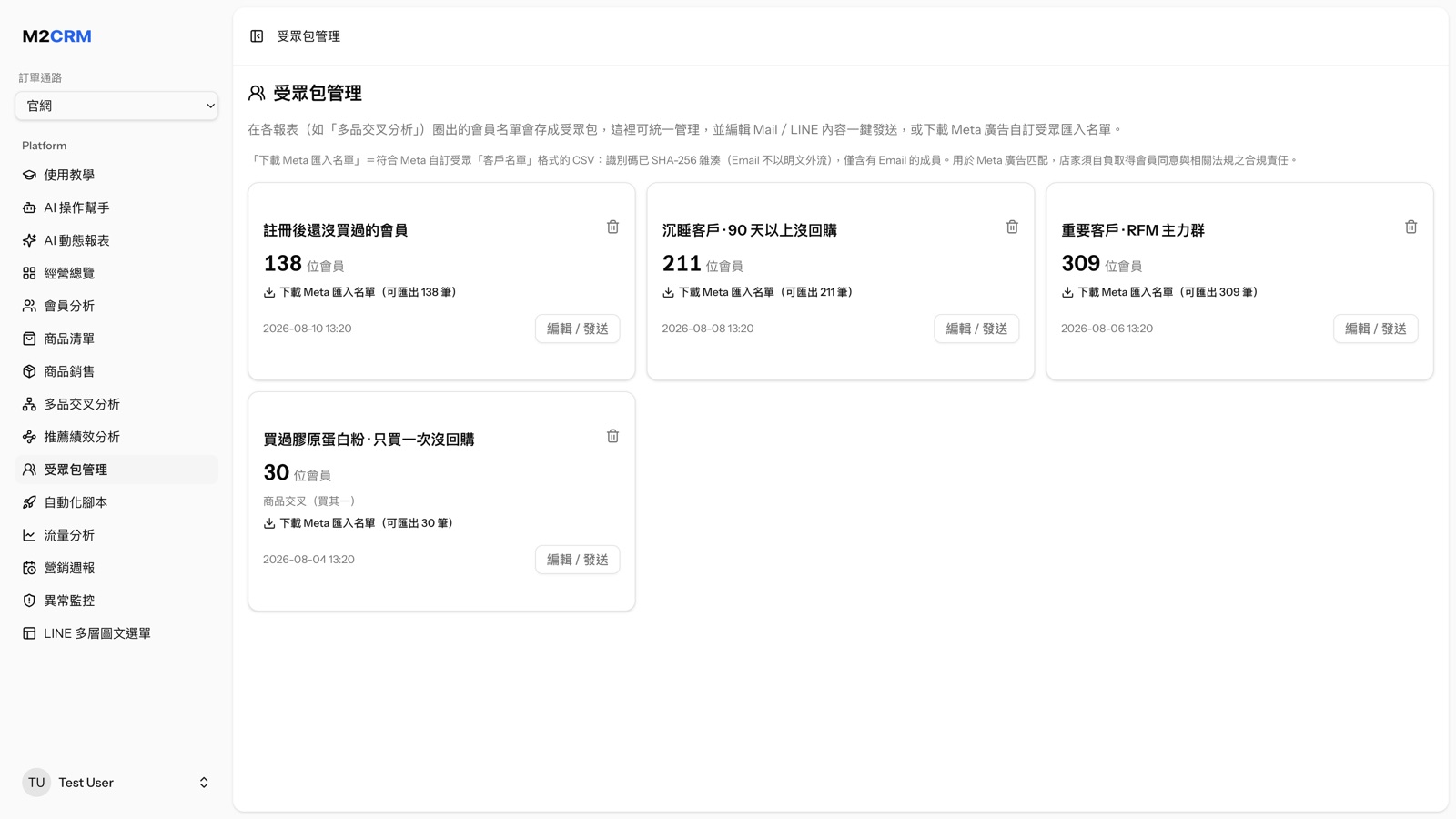Click 下載 Meta 匯入名單(可匯出 30 筆) link
Image resolution: width=1456 pixels, height=819 pixels.
(x=359, y=523)
